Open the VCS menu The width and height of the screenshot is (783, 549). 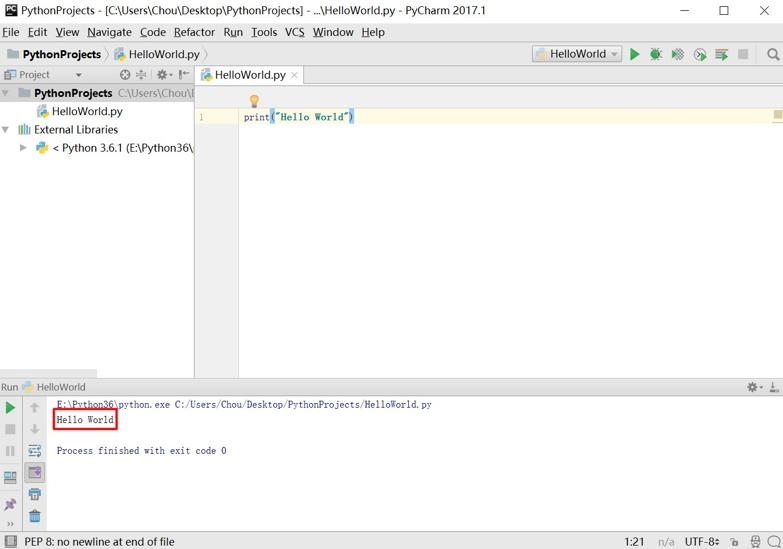coord(295,32)
